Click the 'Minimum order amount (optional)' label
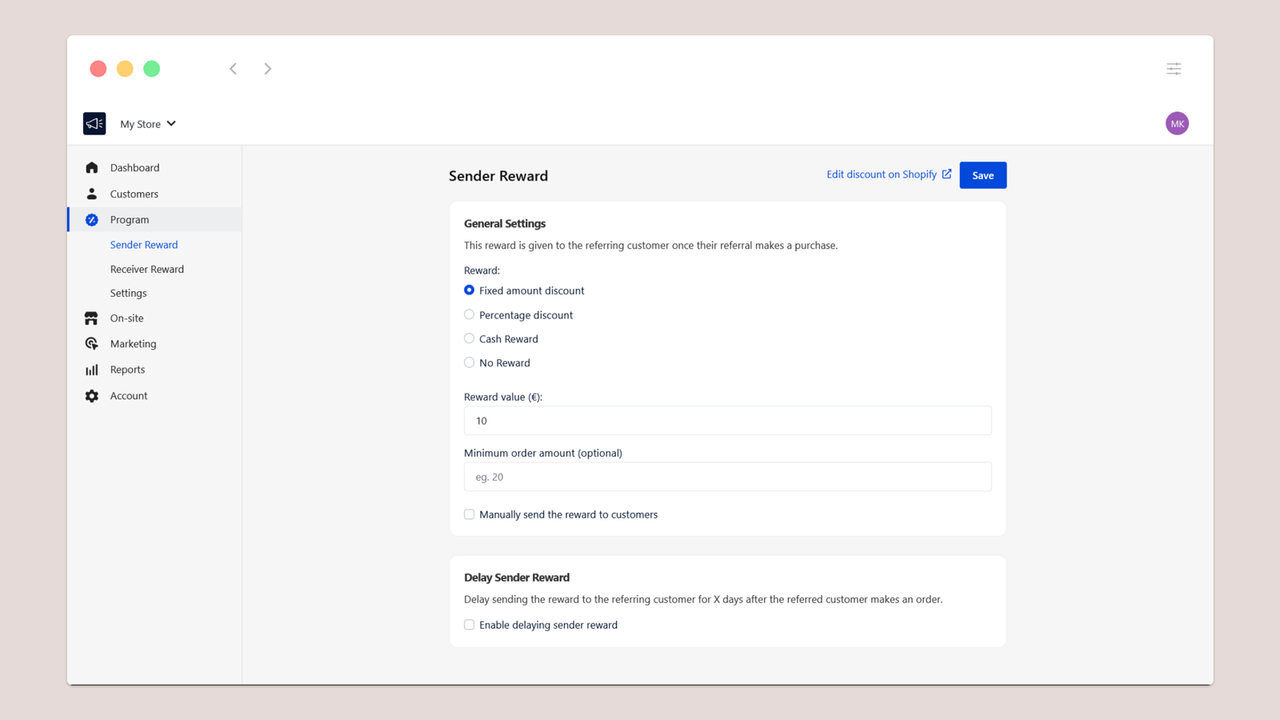Viewport: 1280px width, 720px height. pyautogui.click(x=543, y=453)
